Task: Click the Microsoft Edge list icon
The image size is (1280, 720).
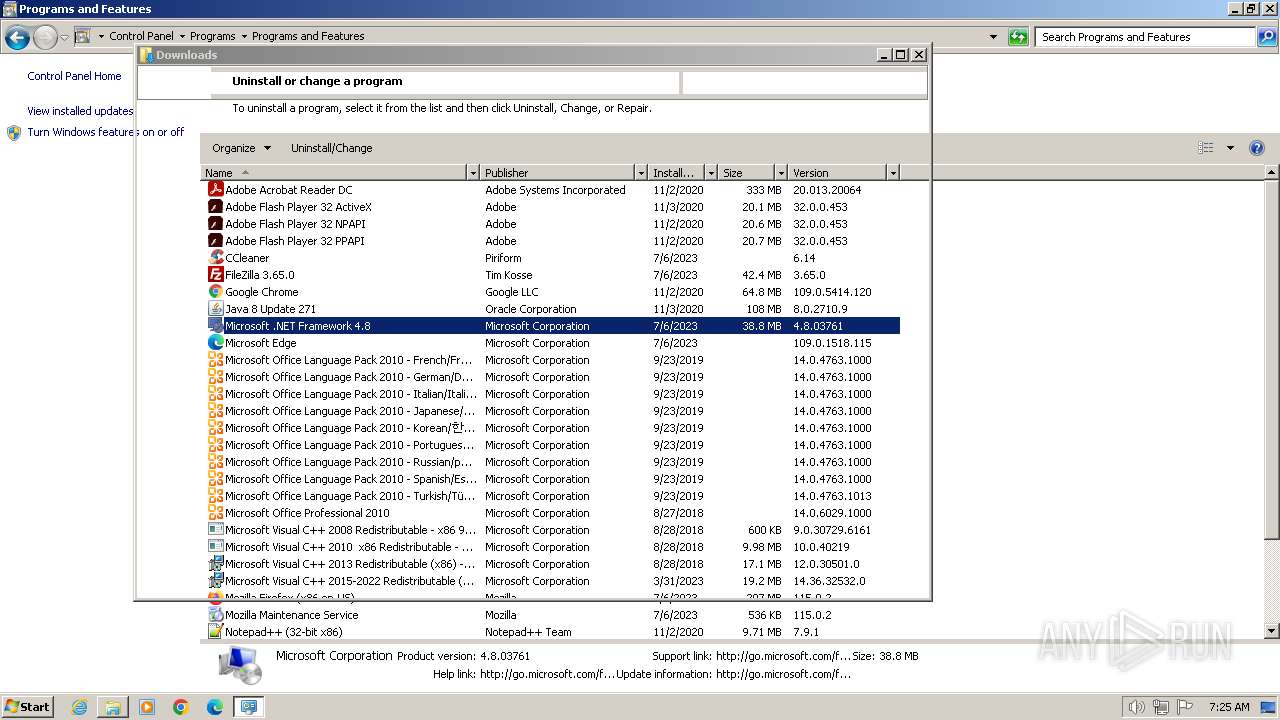Action: pyautogui.click(x=215, y=343)
